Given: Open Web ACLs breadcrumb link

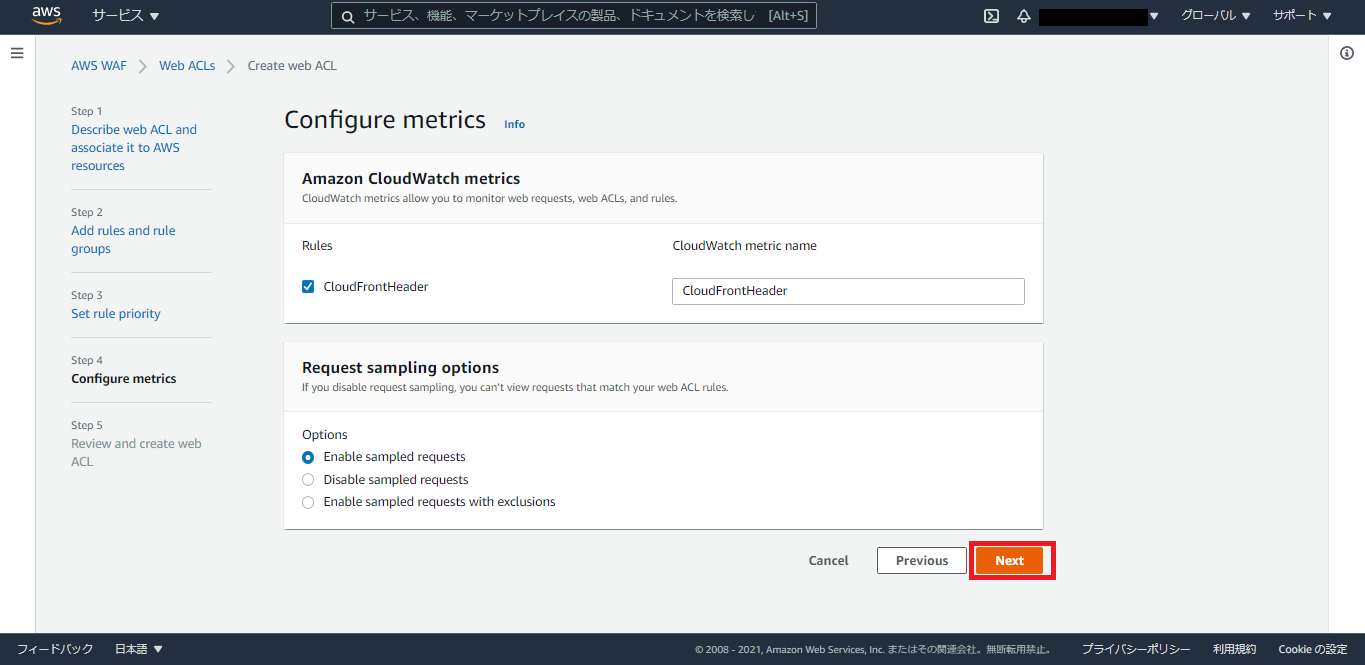Looking at the screenshot, I should tap(187, 66).
